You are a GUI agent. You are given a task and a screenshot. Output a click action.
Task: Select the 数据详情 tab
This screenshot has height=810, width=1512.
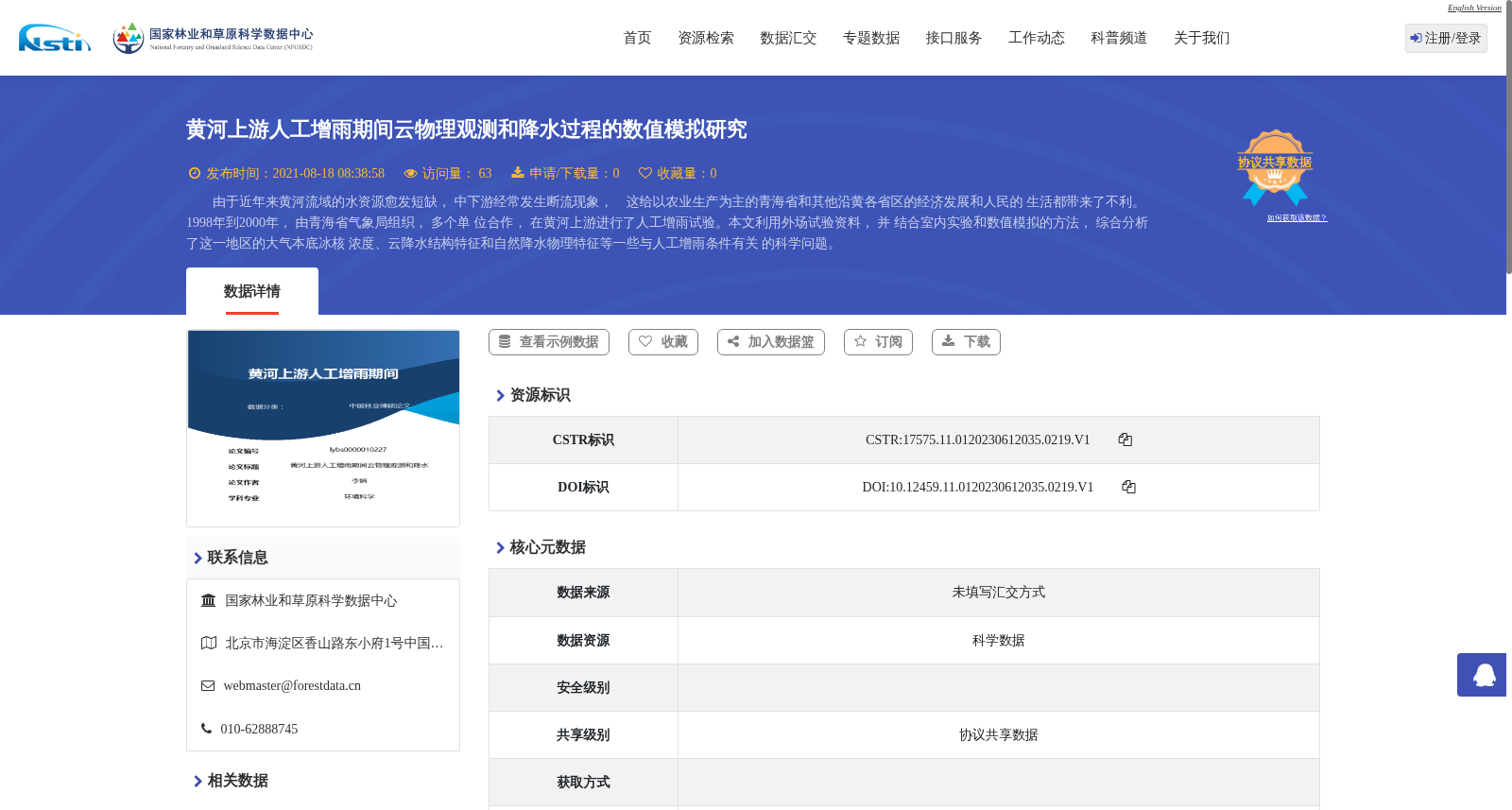pyautogui.click(x=252, y=291)
